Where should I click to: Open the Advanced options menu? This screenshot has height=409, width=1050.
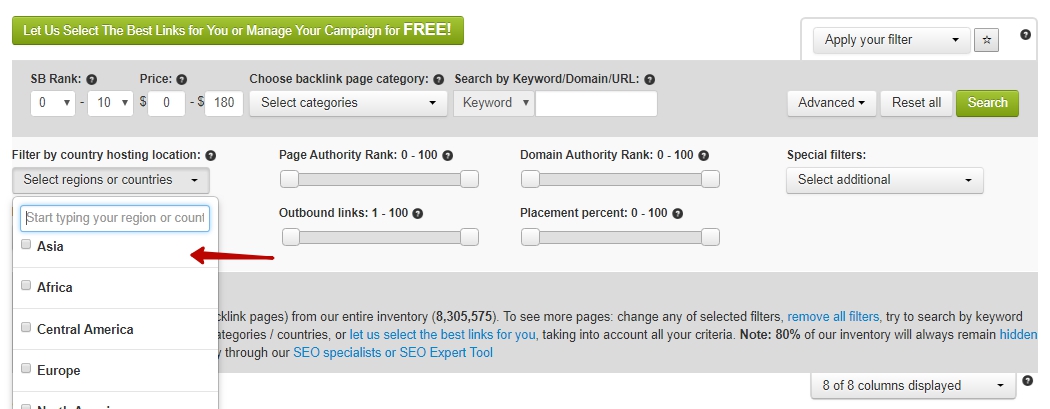(831, 103)
